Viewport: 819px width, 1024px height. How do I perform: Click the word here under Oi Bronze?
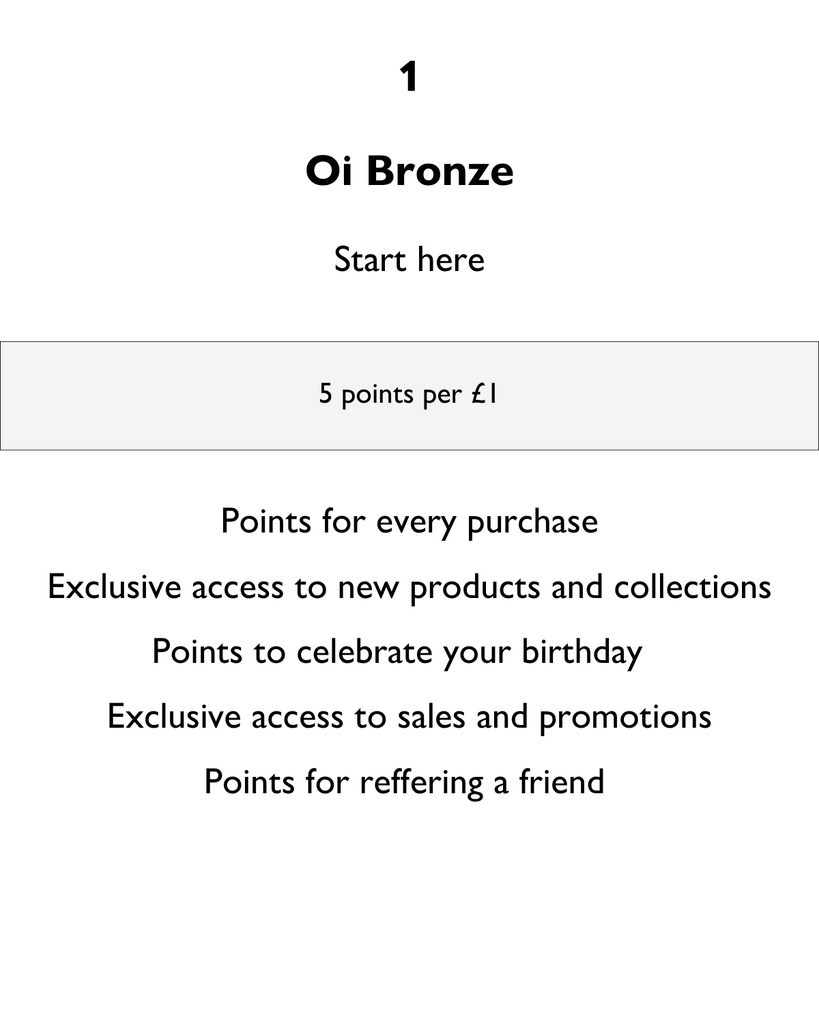click(x=451, y=259)
